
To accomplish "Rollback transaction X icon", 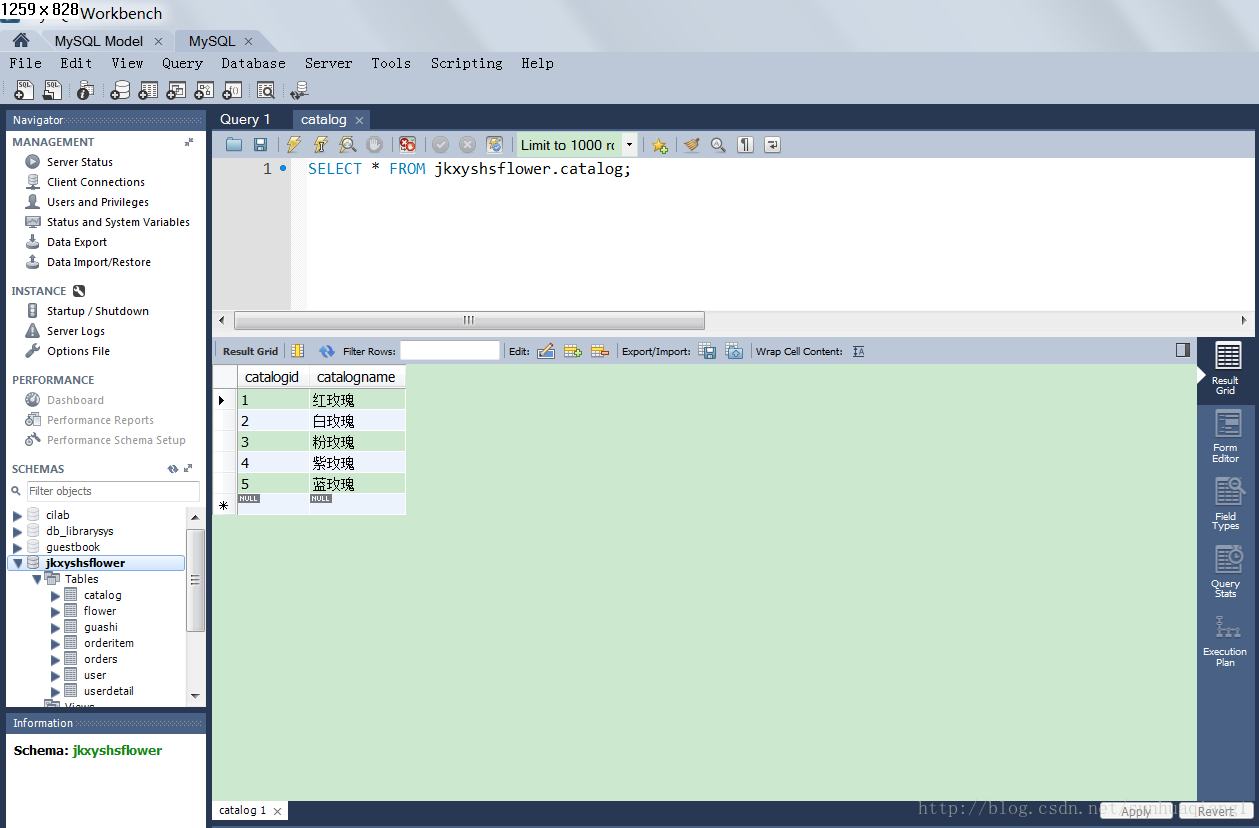I will [467, 145].
